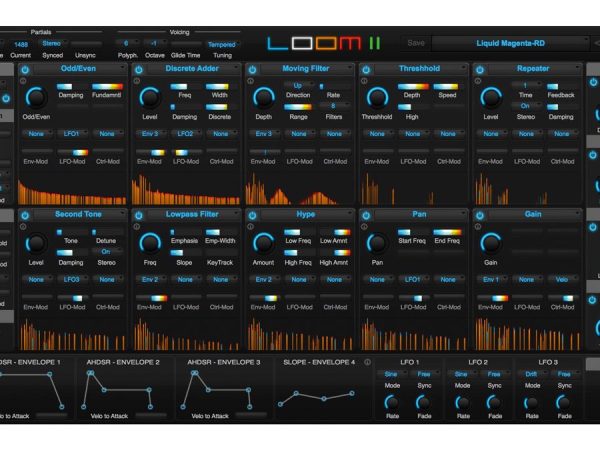Open Moving Filter module type dropdown

coord(307,69)
